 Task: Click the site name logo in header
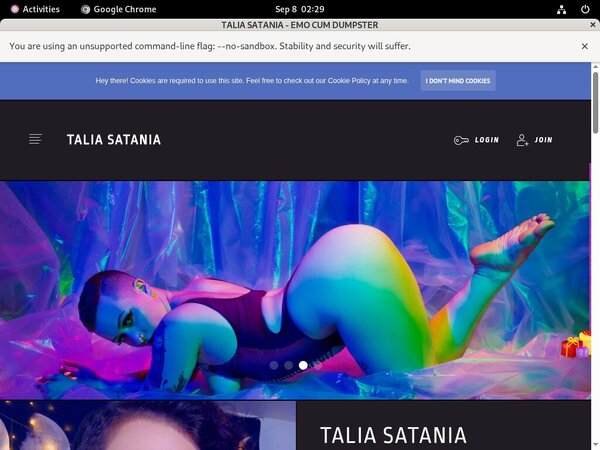pyautogui.click(x=113, y=140)
